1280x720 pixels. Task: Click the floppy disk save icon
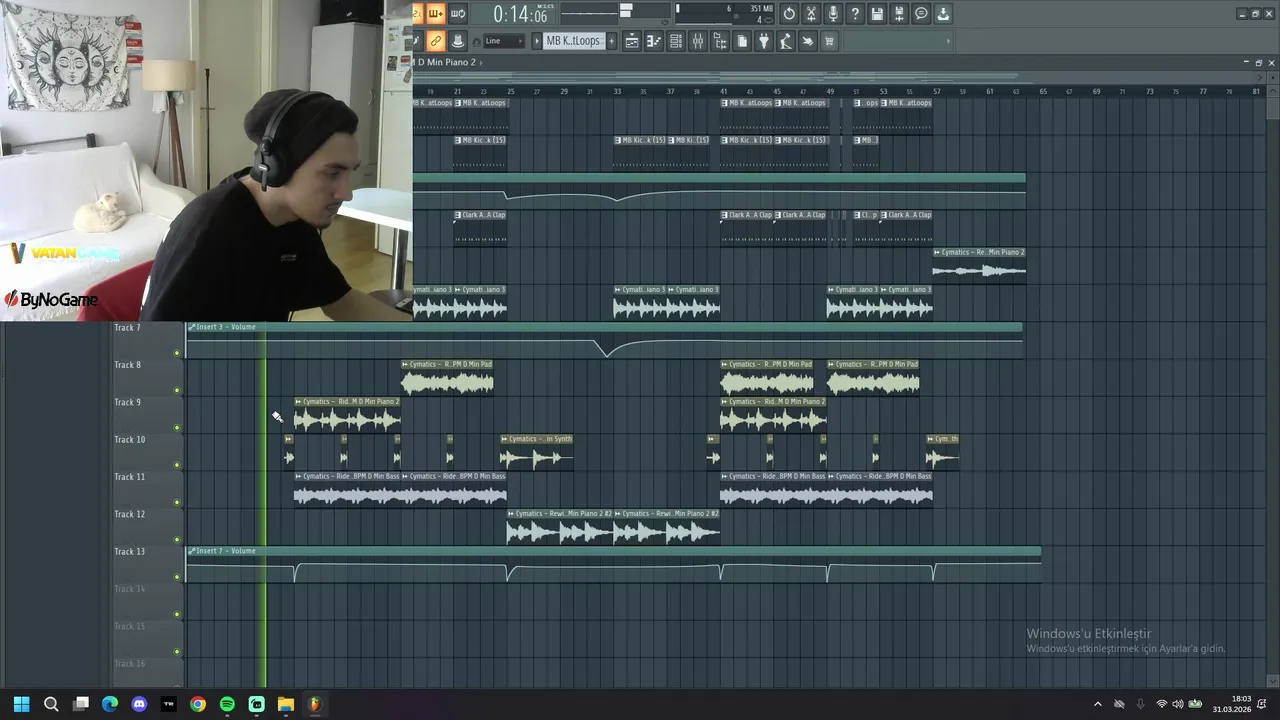coord(877,14)
